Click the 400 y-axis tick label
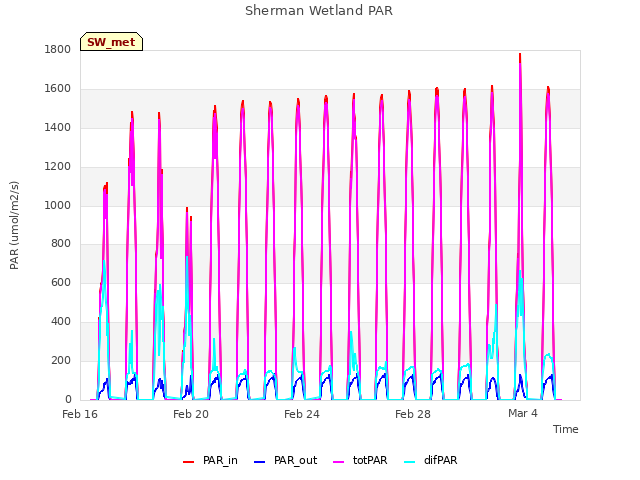The width and height of the screenshot is (640, 480). pyautogui.click(x=61, y=322)
